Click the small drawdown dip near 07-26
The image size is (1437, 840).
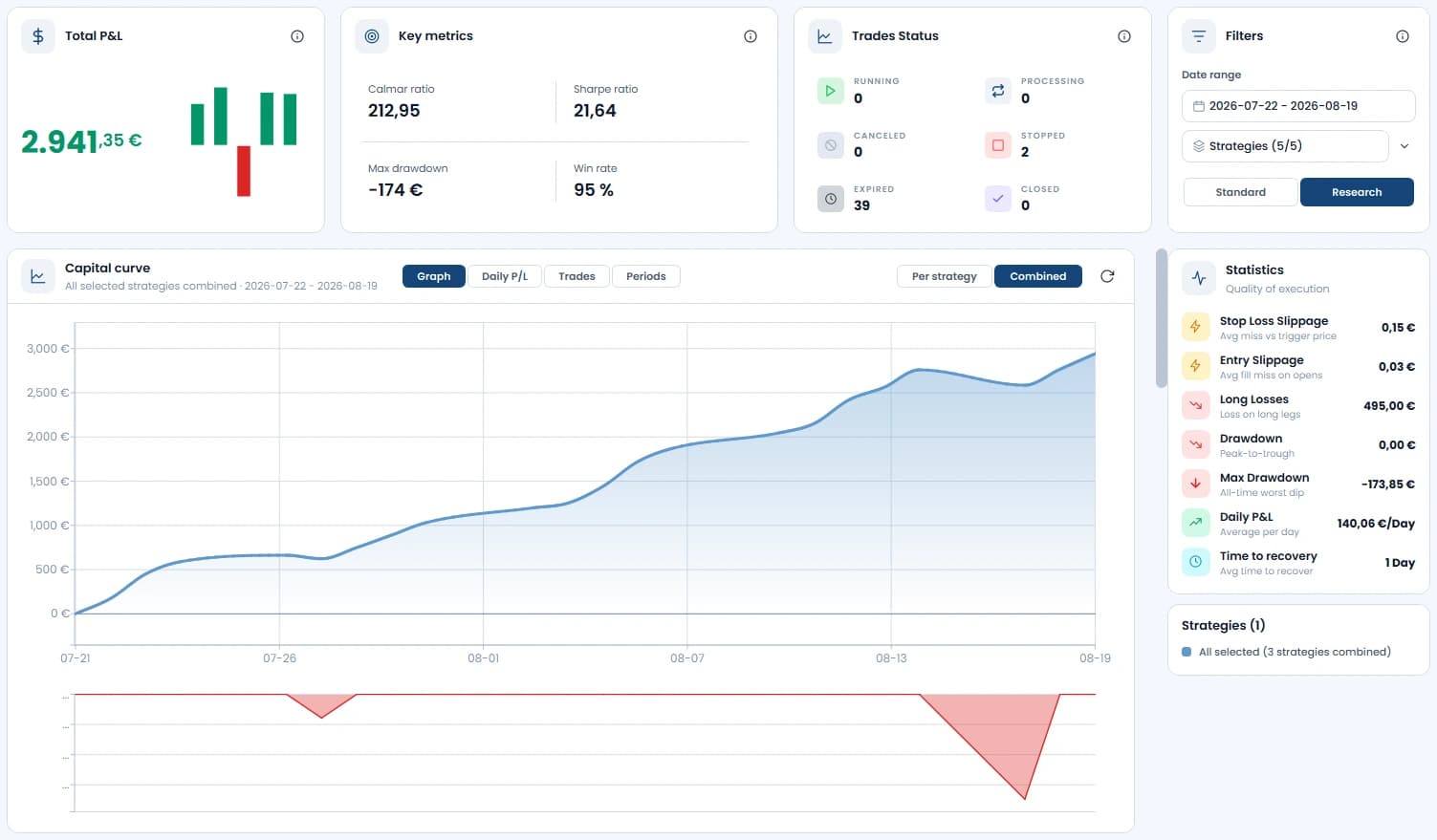(x=322, y=705)
